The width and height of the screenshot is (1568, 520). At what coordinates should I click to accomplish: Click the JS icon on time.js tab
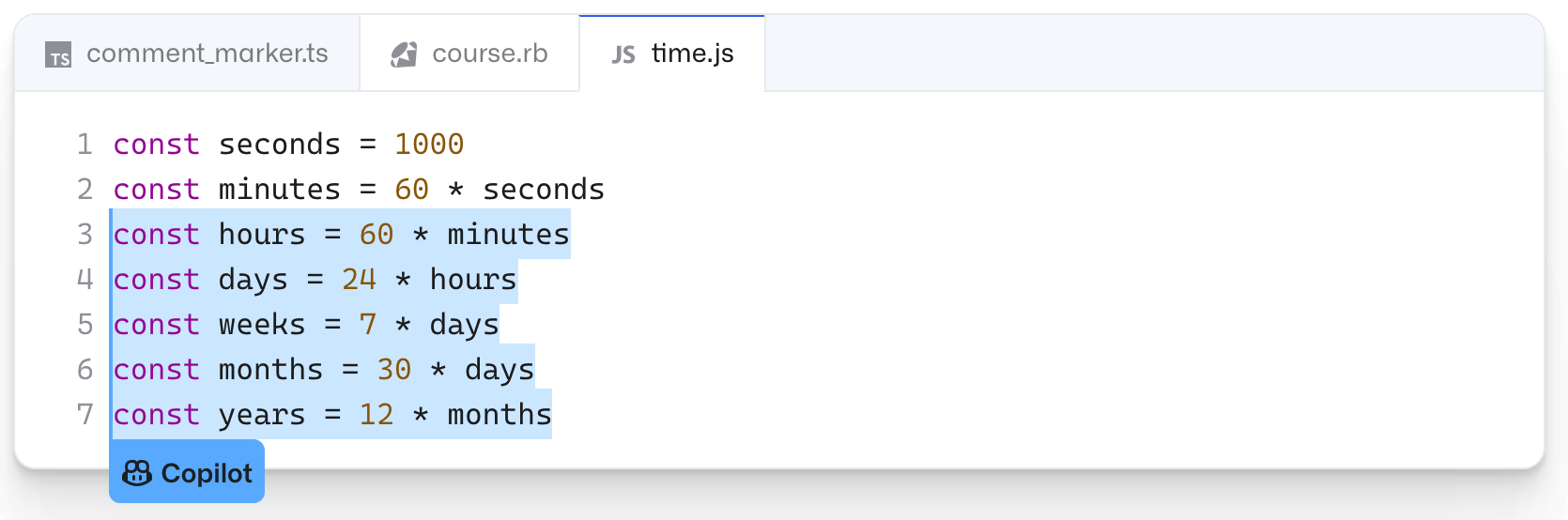623,54
